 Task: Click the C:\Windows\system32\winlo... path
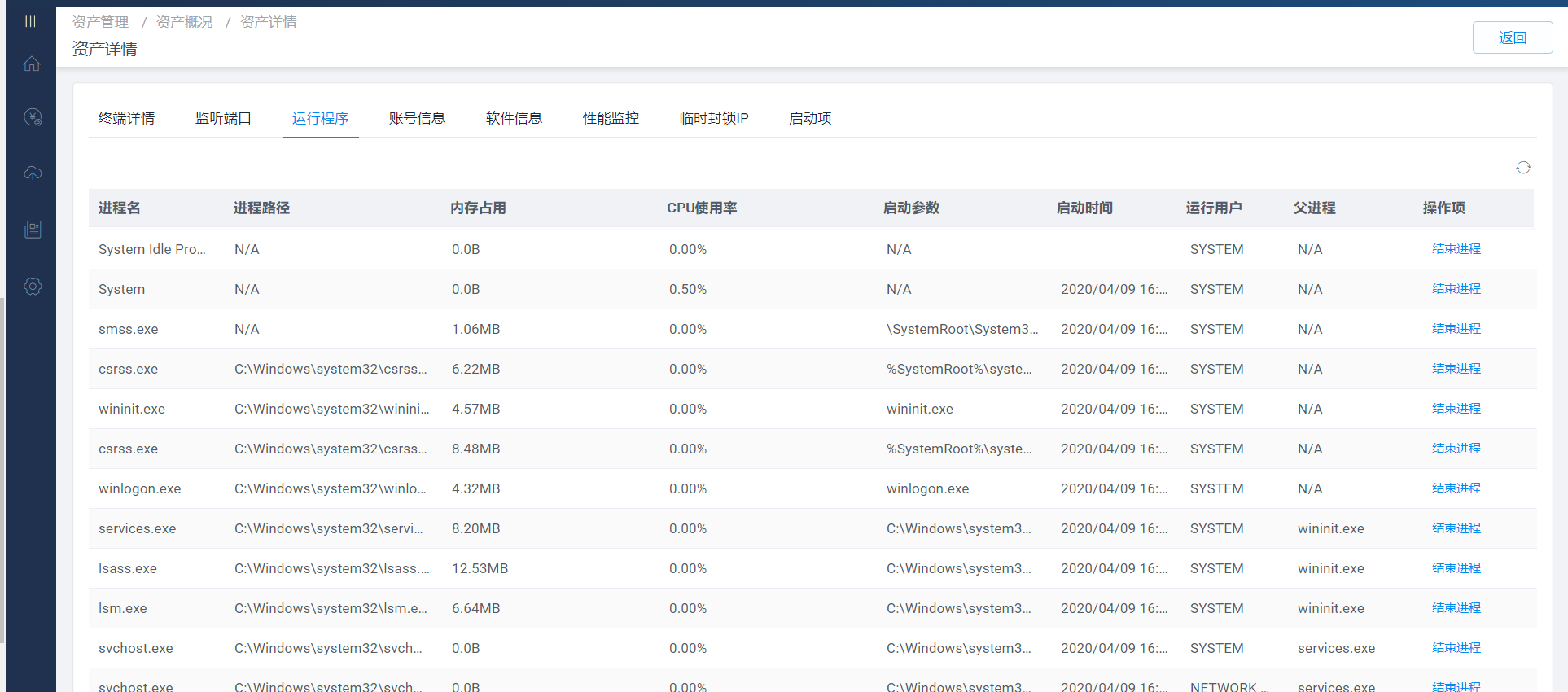click(x=331, y=488)
